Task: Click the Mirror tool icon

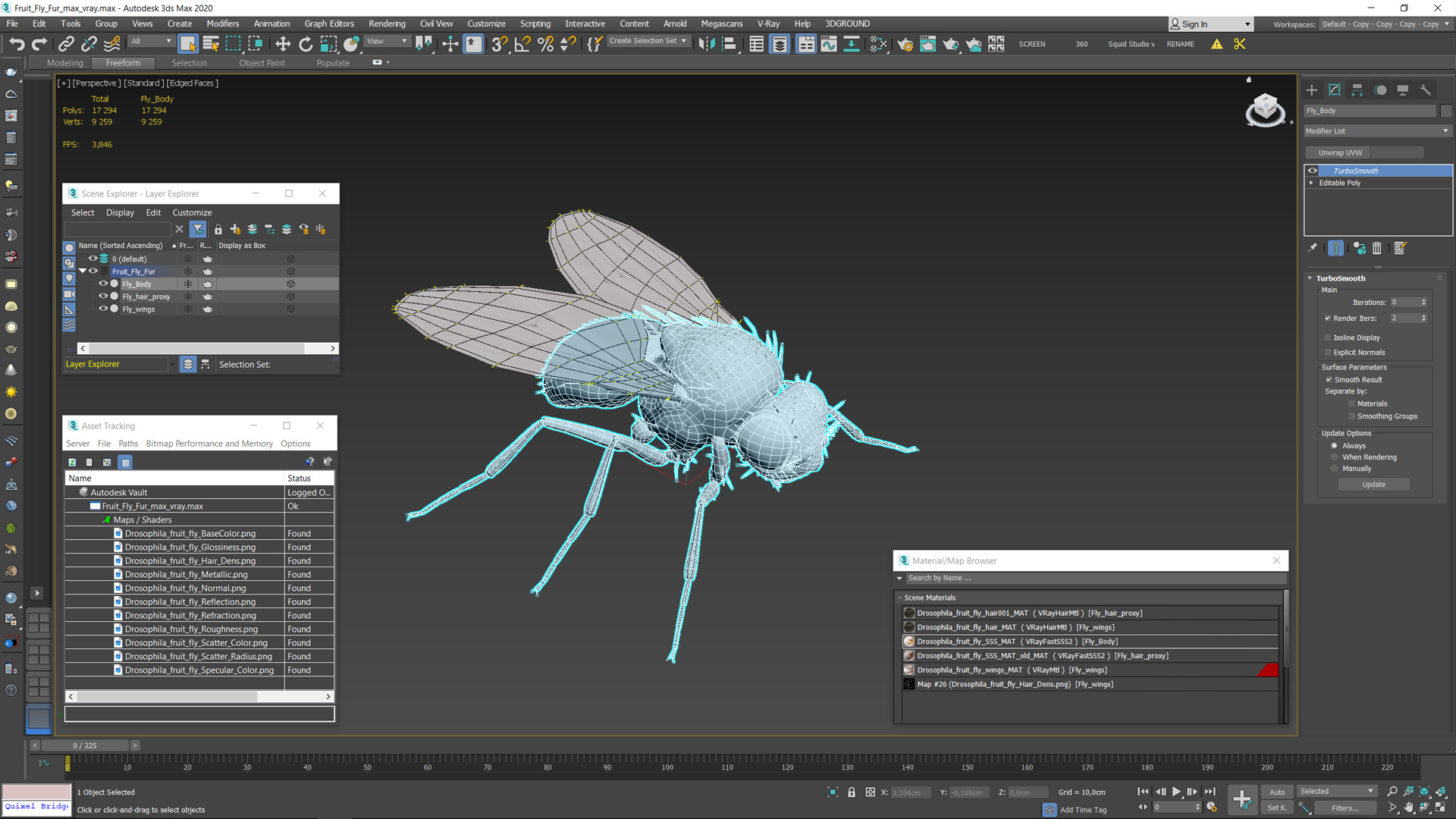Action: (707, 44)
